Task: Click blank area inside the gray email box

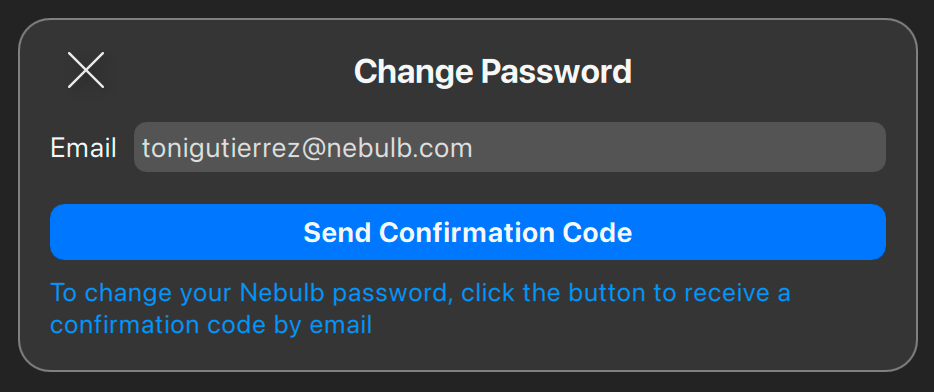Action: pos(679,147)
